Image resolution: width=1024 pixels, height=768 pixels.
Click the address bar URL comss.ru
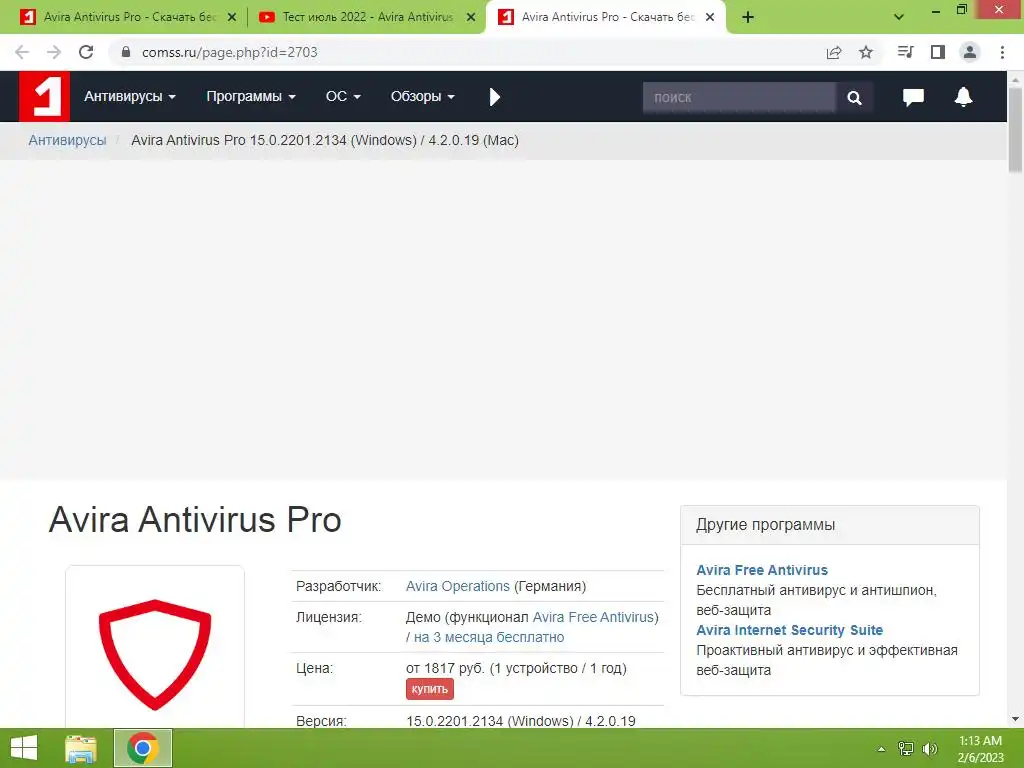coord(229,52)
